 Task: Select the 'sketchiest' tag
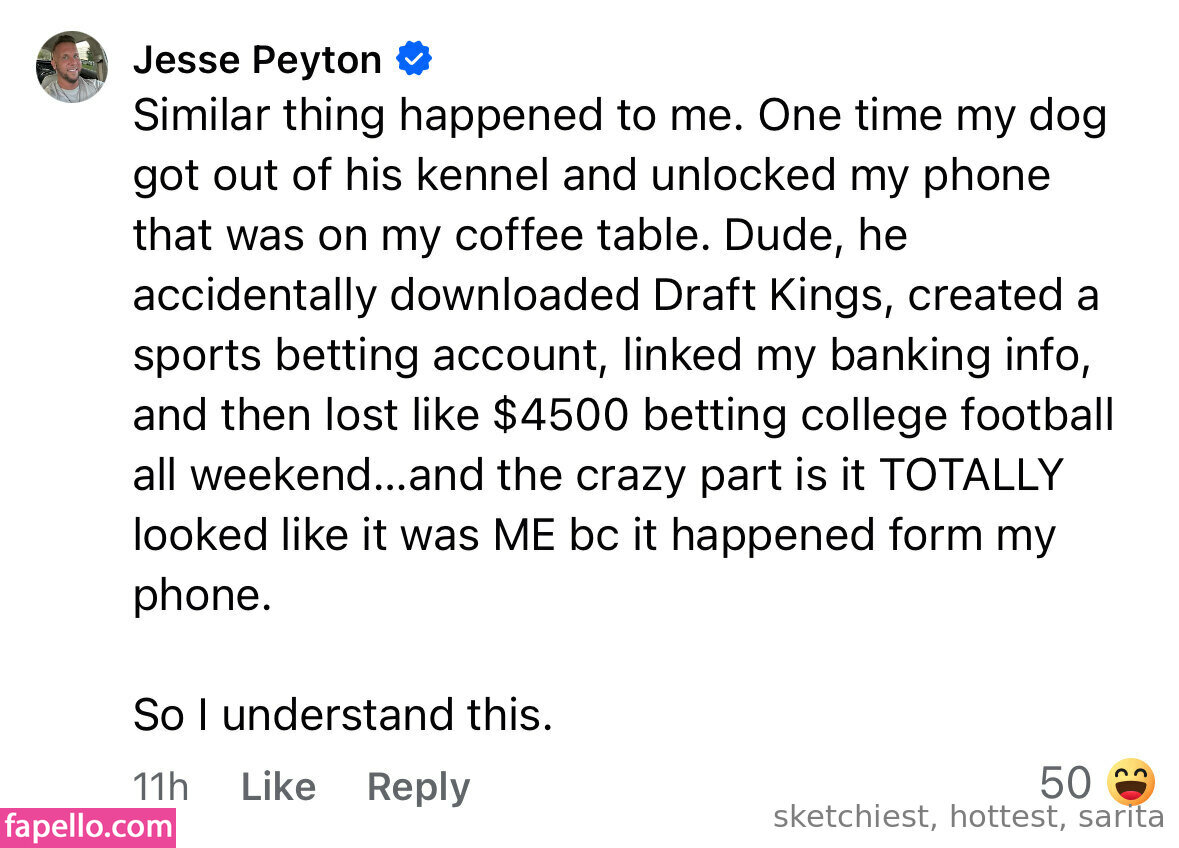(x=851, y=818)
